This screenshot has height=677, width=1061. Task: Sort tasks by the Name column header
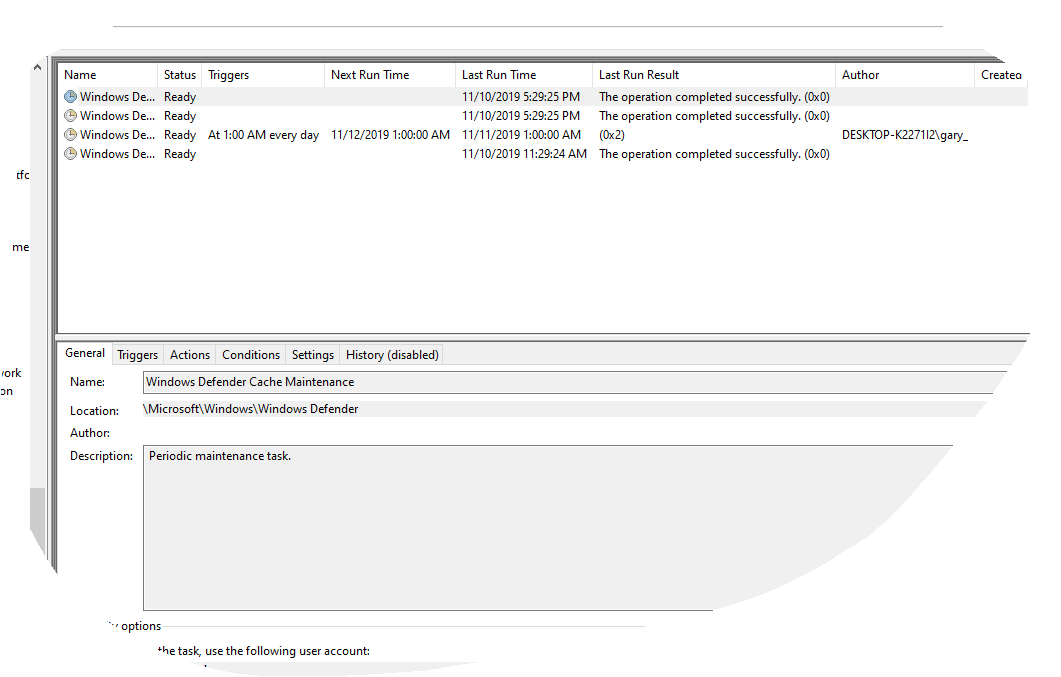(x=108, y=75)
